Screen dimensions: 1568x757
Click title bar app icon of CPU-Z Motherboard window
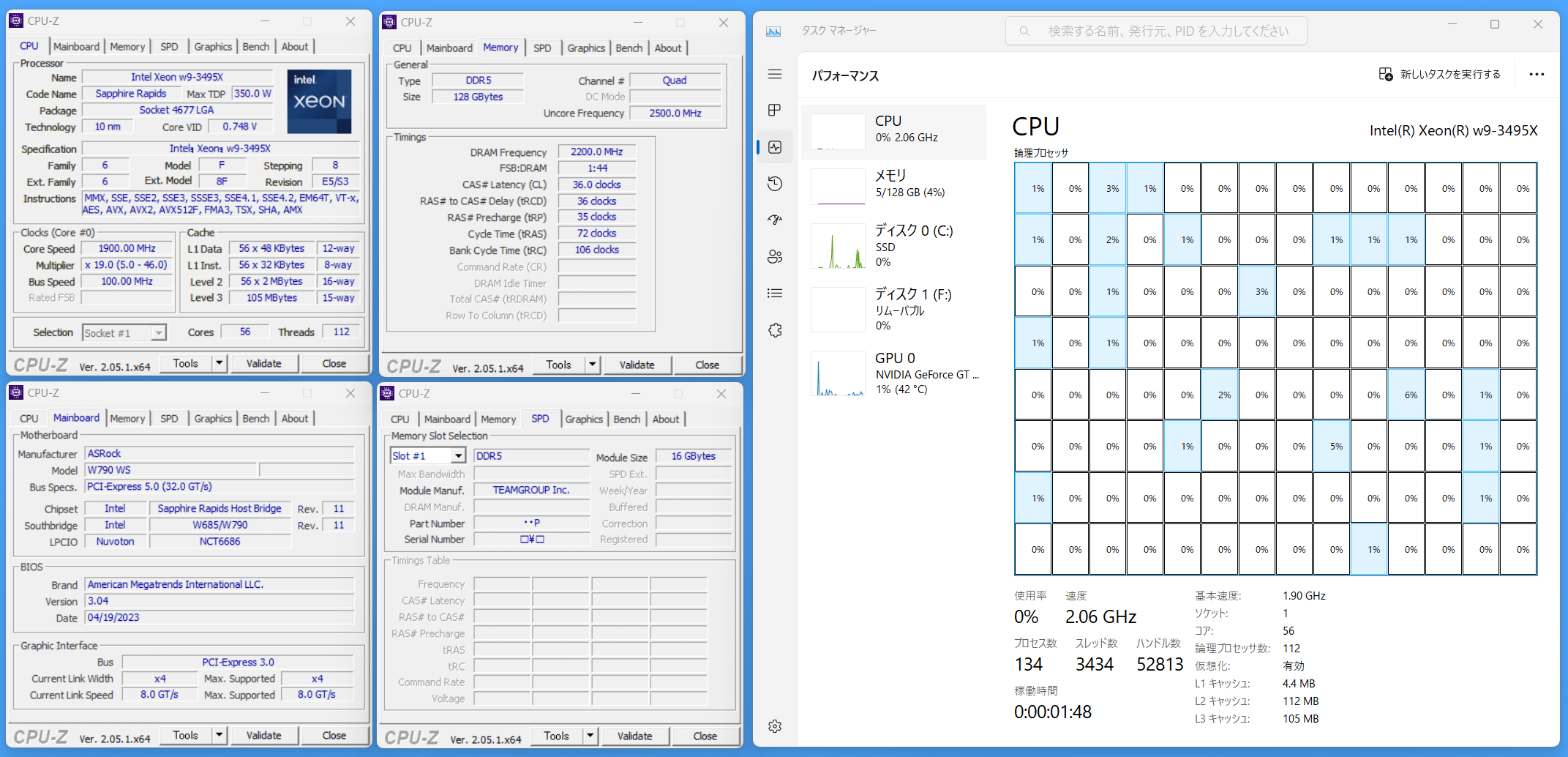(17, 393)
